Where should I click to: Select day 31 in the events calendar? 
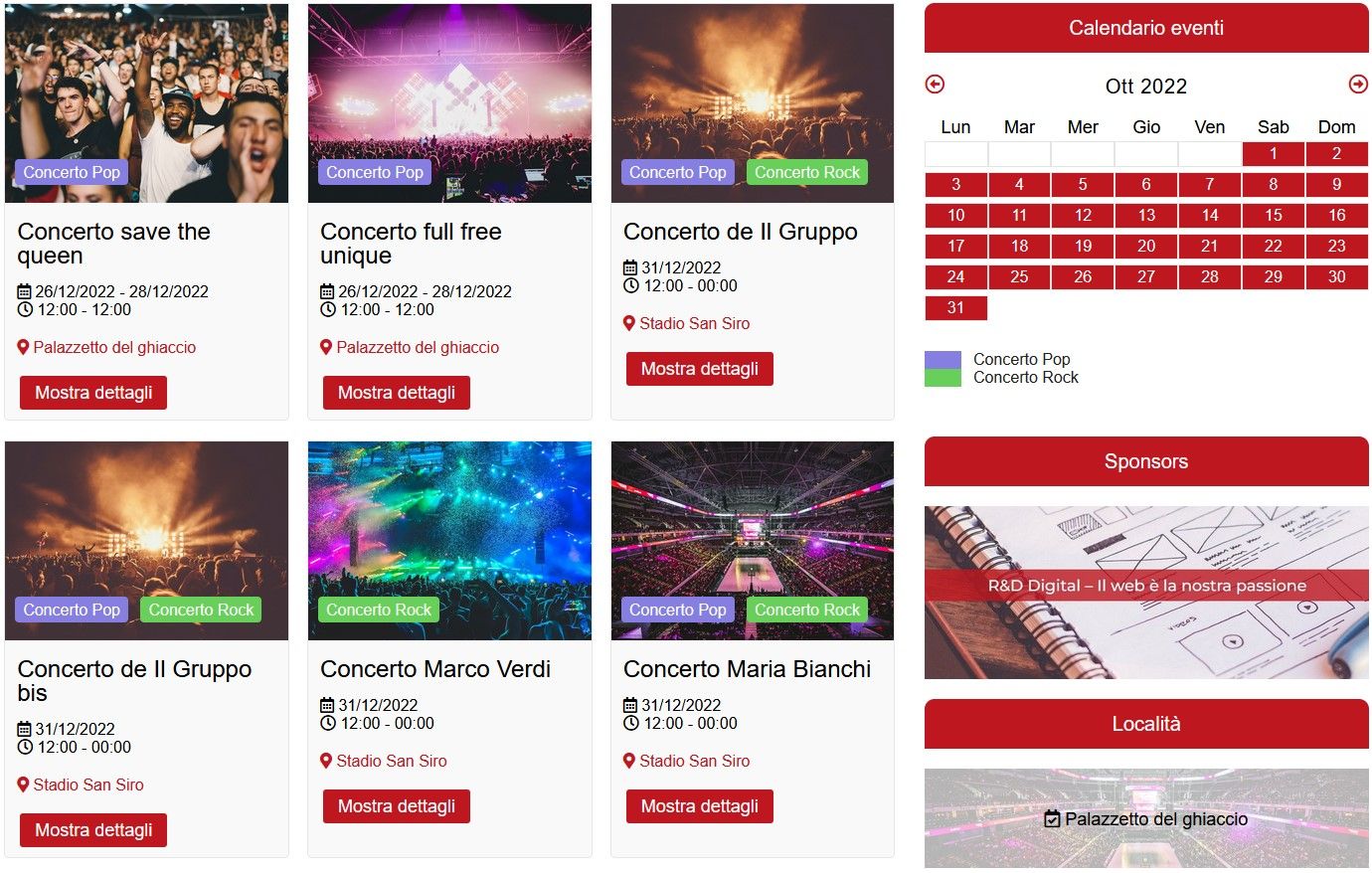point(956,307)
